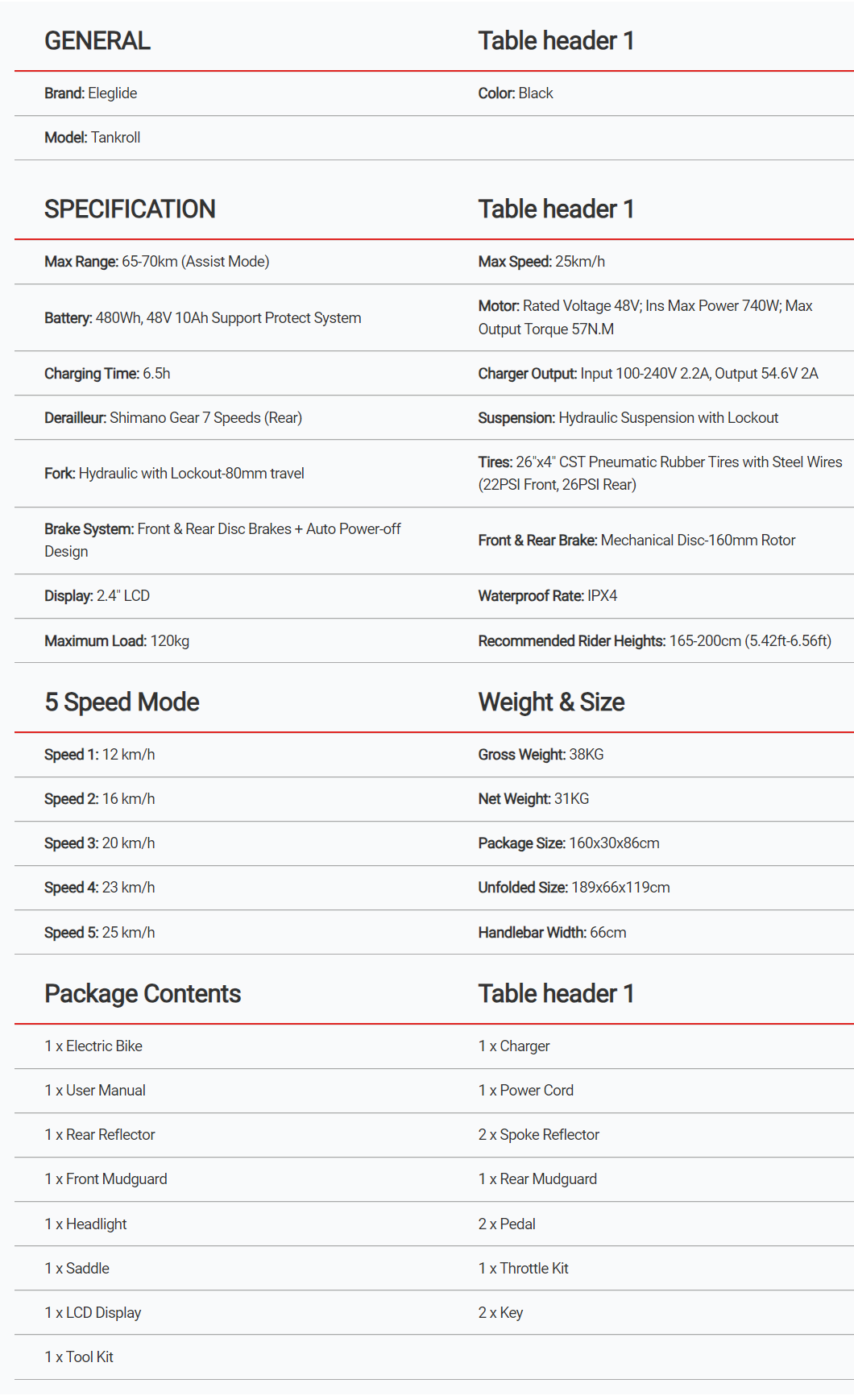Click the Max Range specification row
The width and height of the screenshot is (854, 1400).
(x=157, y=262)
